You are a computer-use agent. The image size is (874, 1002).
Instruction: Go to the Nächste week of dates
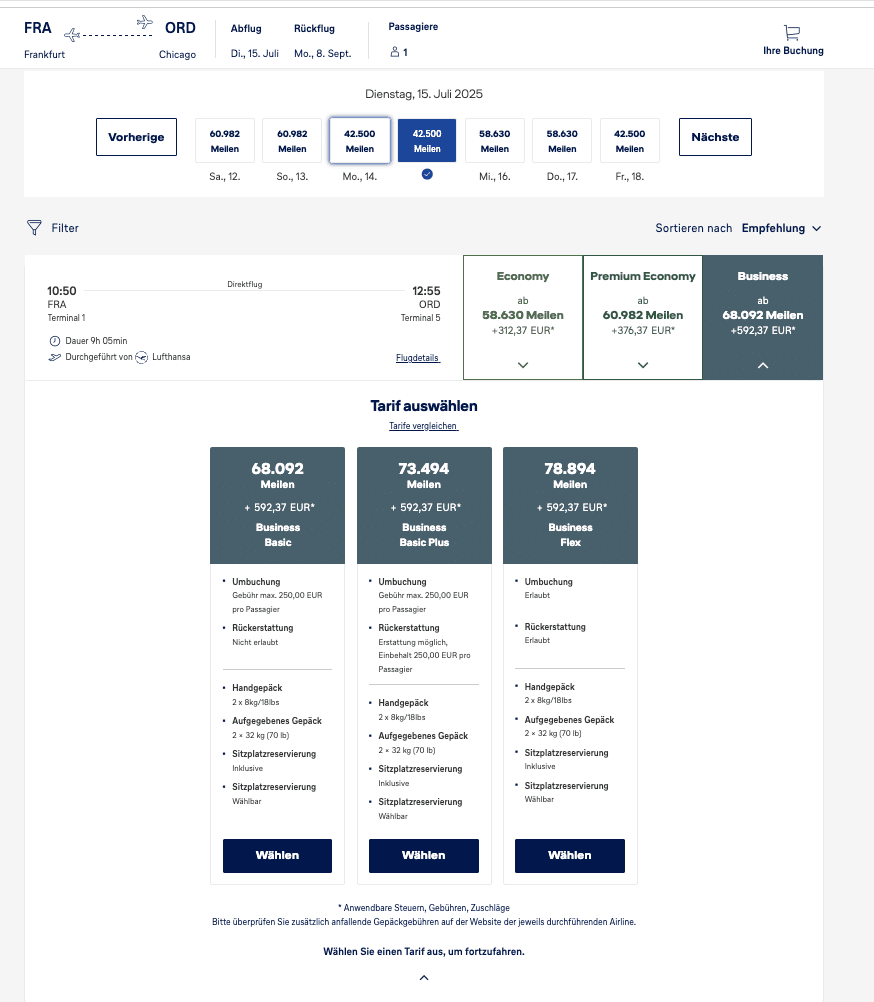pos(715,137)
